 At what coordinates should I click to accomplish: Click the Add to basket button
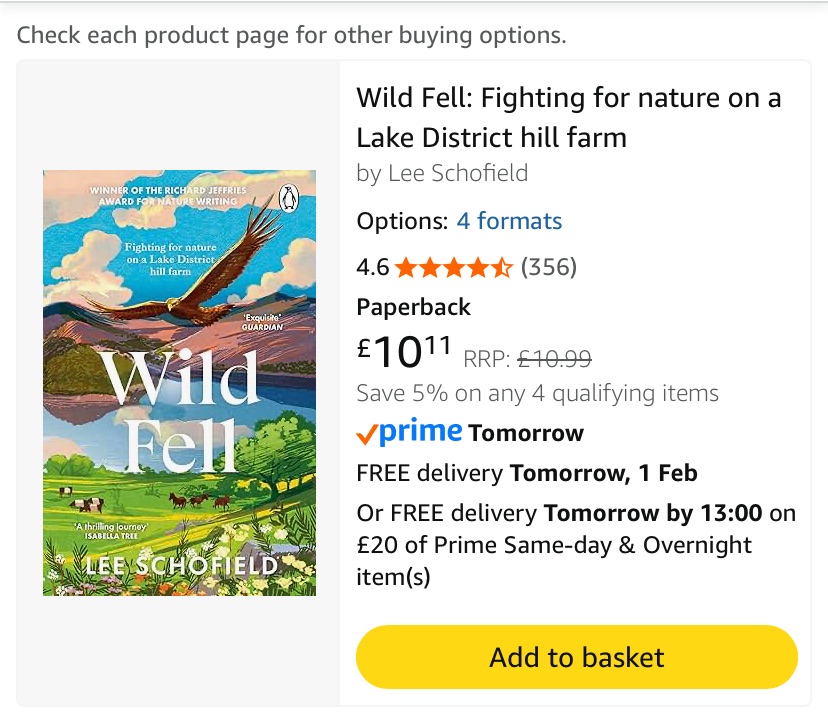(x=576, y=657)
